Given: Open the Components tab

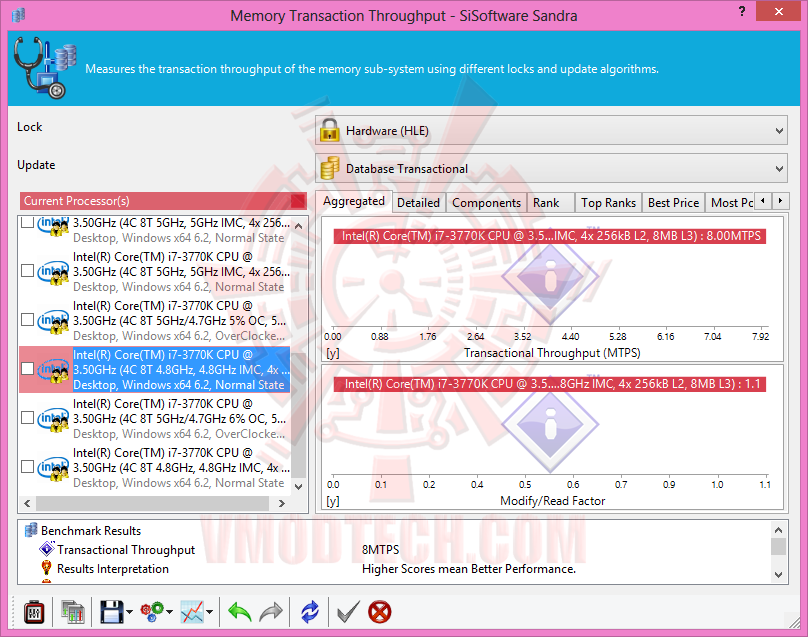Looking at the screenshot, I should coord(486,203).
